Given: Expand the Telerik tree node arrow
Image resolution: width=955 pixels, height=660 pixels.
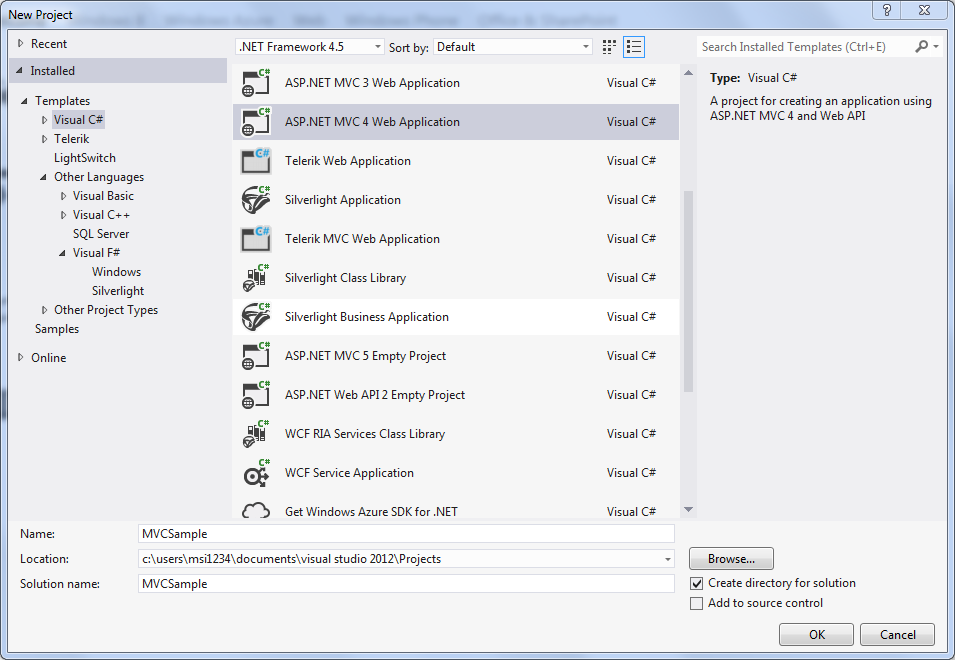Looking at the screenshot, I should coord(44,139).
